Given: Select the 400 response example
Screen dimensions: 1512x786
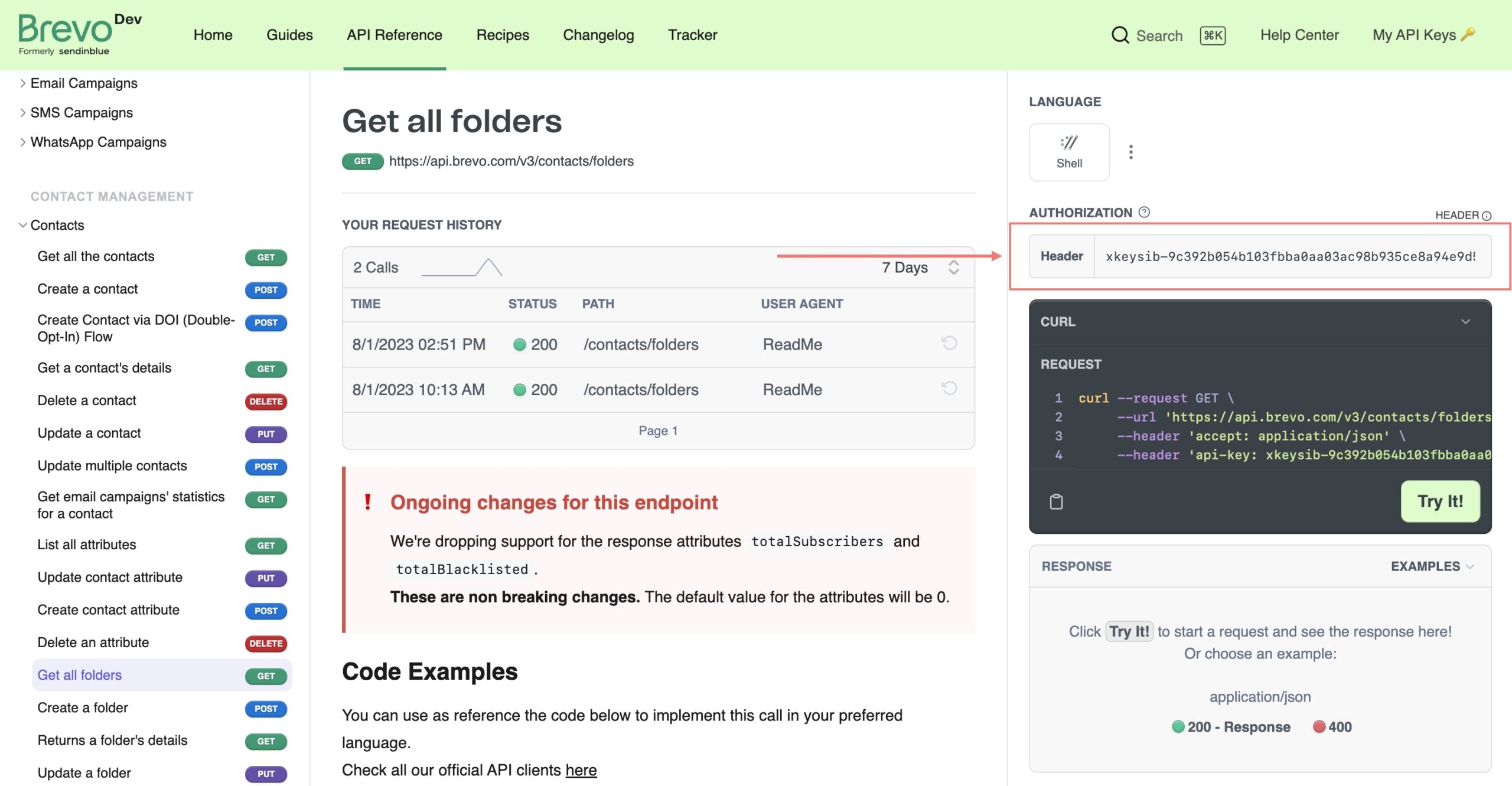Looking at the screenshot, I should (x=1332, y=726).
